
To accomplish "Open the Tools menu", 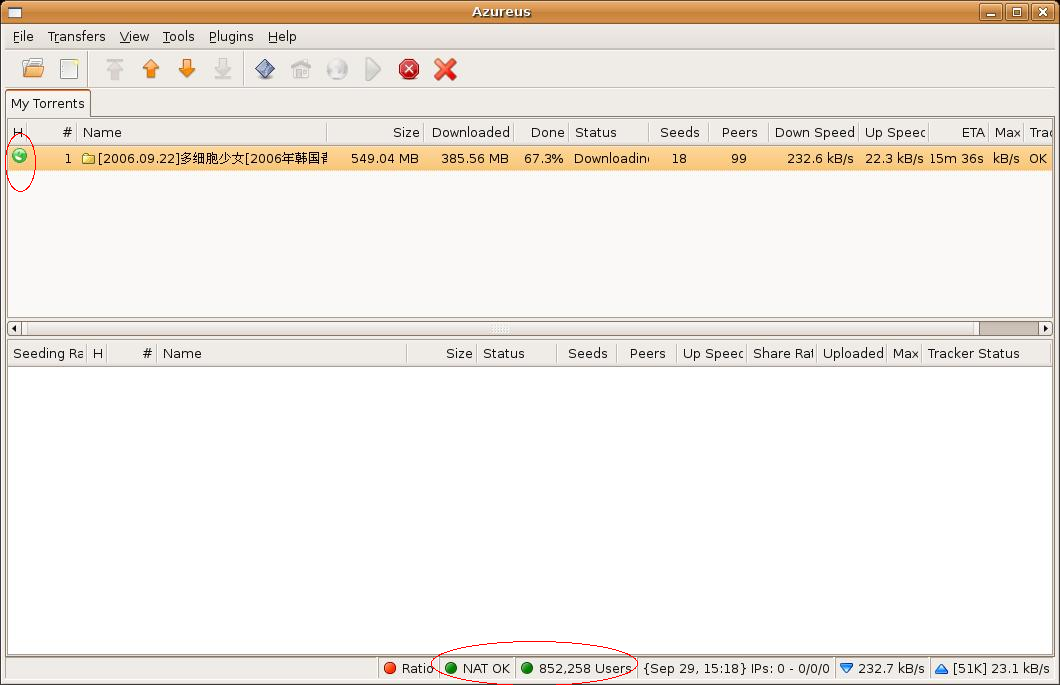I will click(178, 37).
